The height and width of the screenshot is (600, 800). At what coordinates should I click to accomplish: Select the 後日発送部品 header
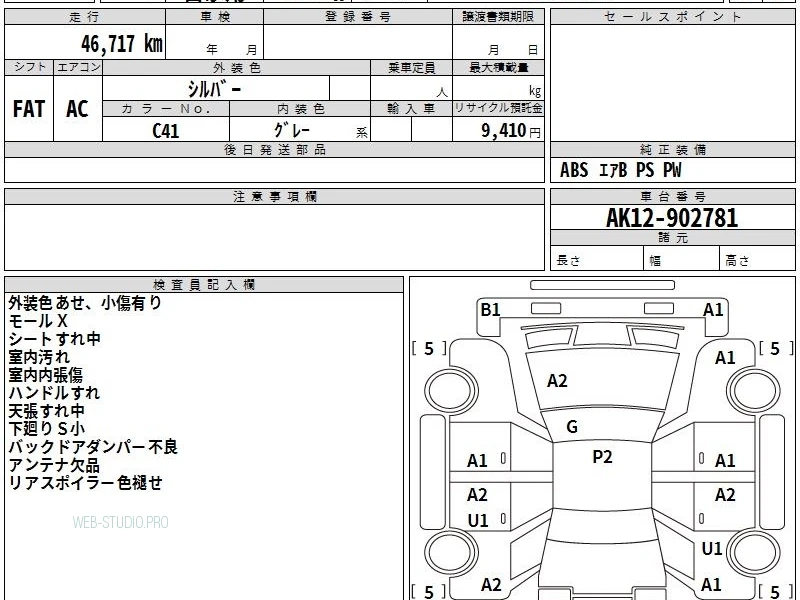tap(274, 149)
